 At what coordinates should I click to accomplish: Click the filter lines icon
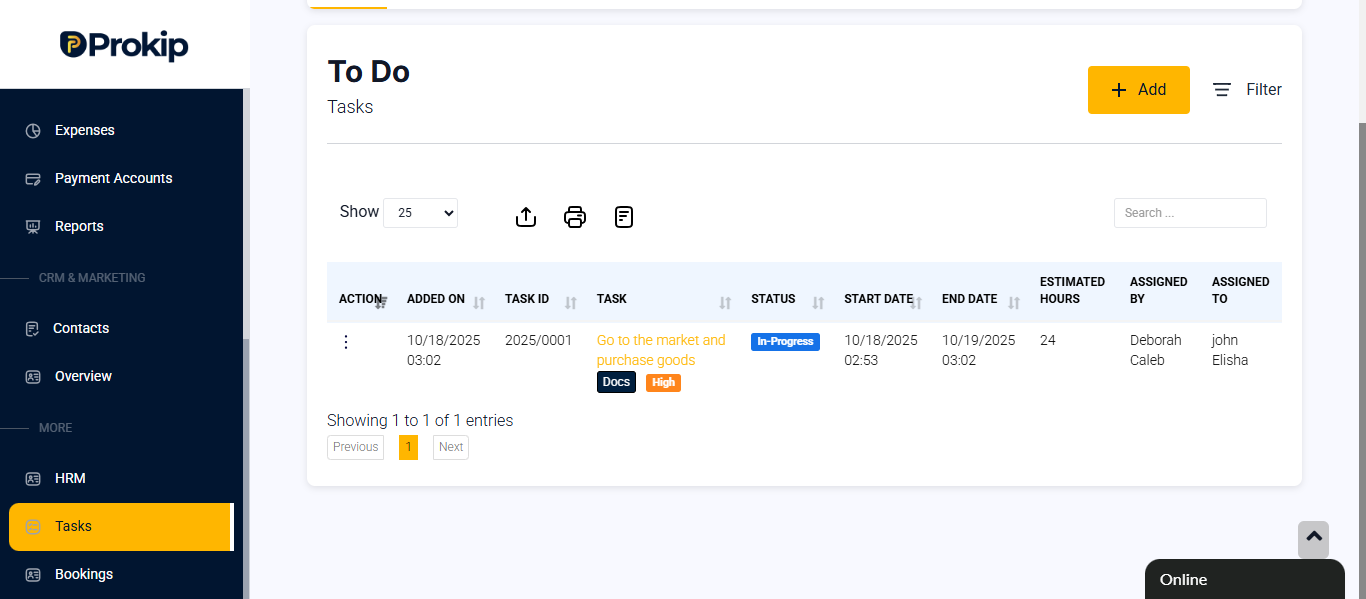point(1222,90)
